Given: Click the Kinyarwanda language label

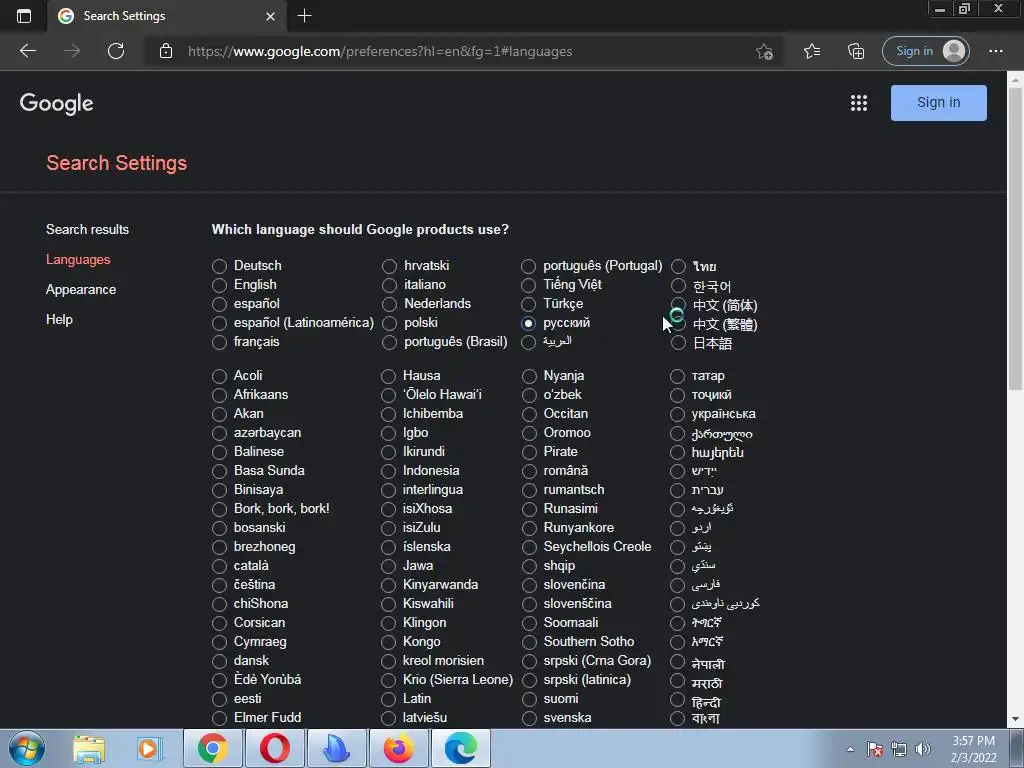Looking at the screenshot, I should pos(440,584).
